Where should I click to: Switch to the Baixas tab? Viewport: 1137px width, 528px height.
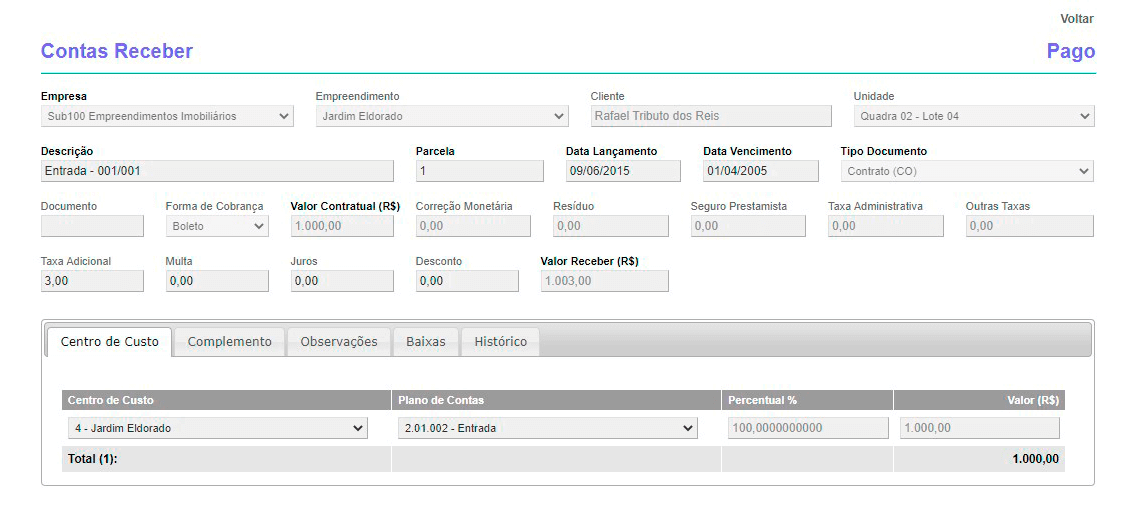(427, 342)
